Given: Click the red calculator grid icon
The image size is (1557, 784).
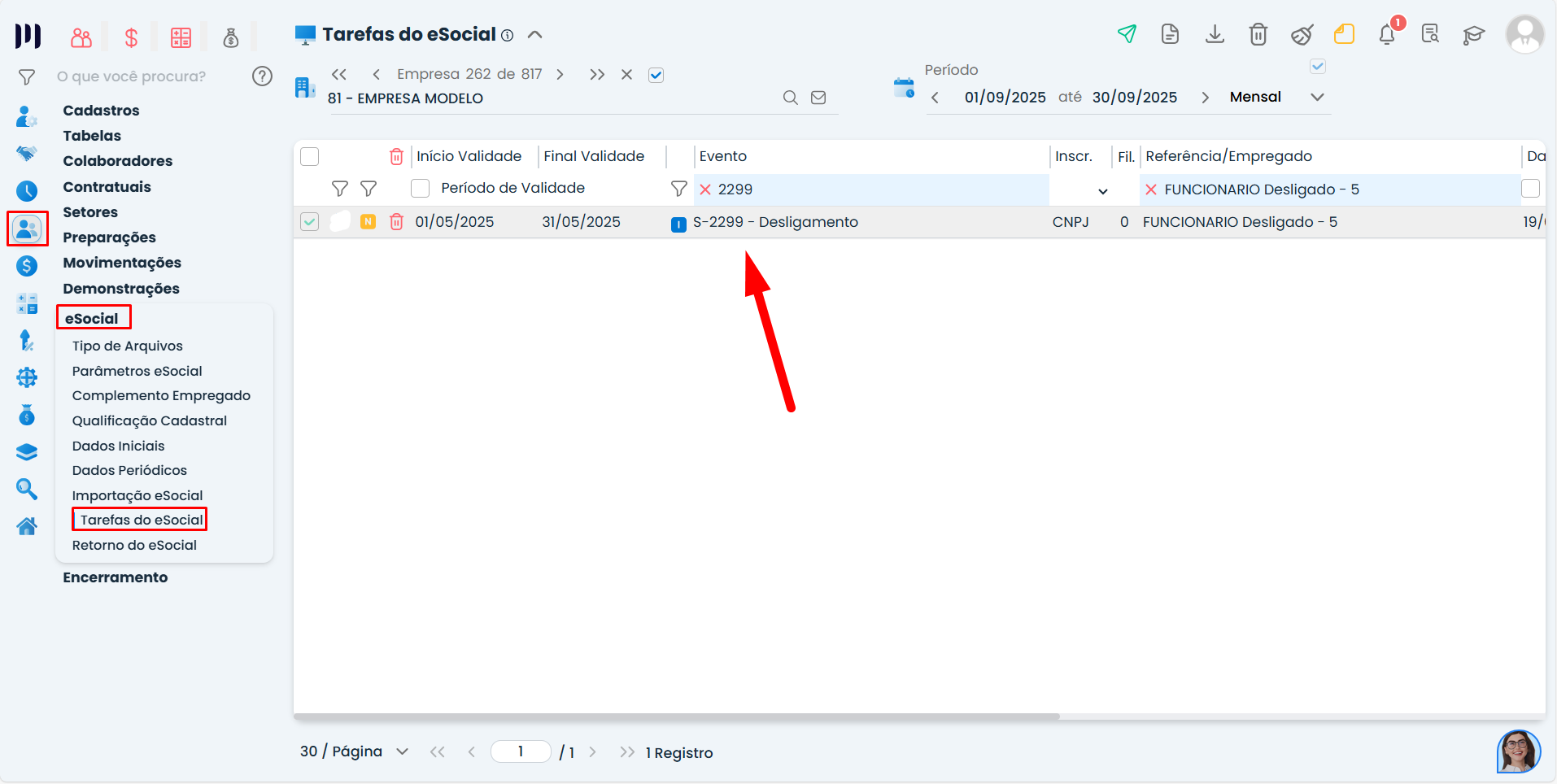Looking at the screenshot, I should tap(181, 37).
